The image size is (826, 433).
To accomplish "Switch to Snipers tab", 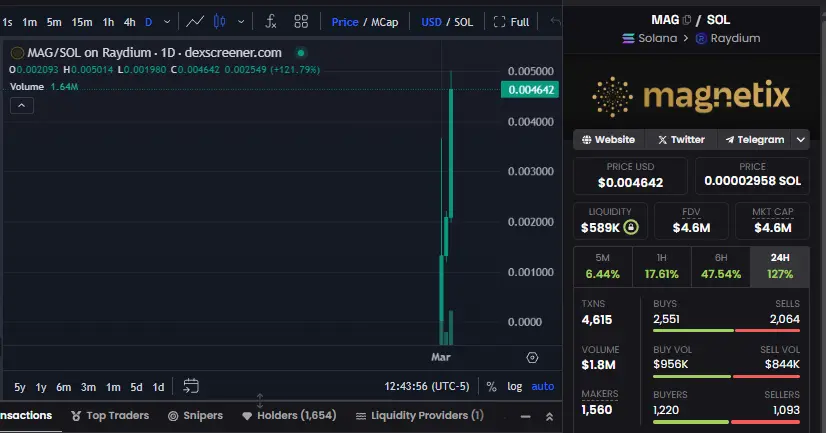I will coord(195,416).
